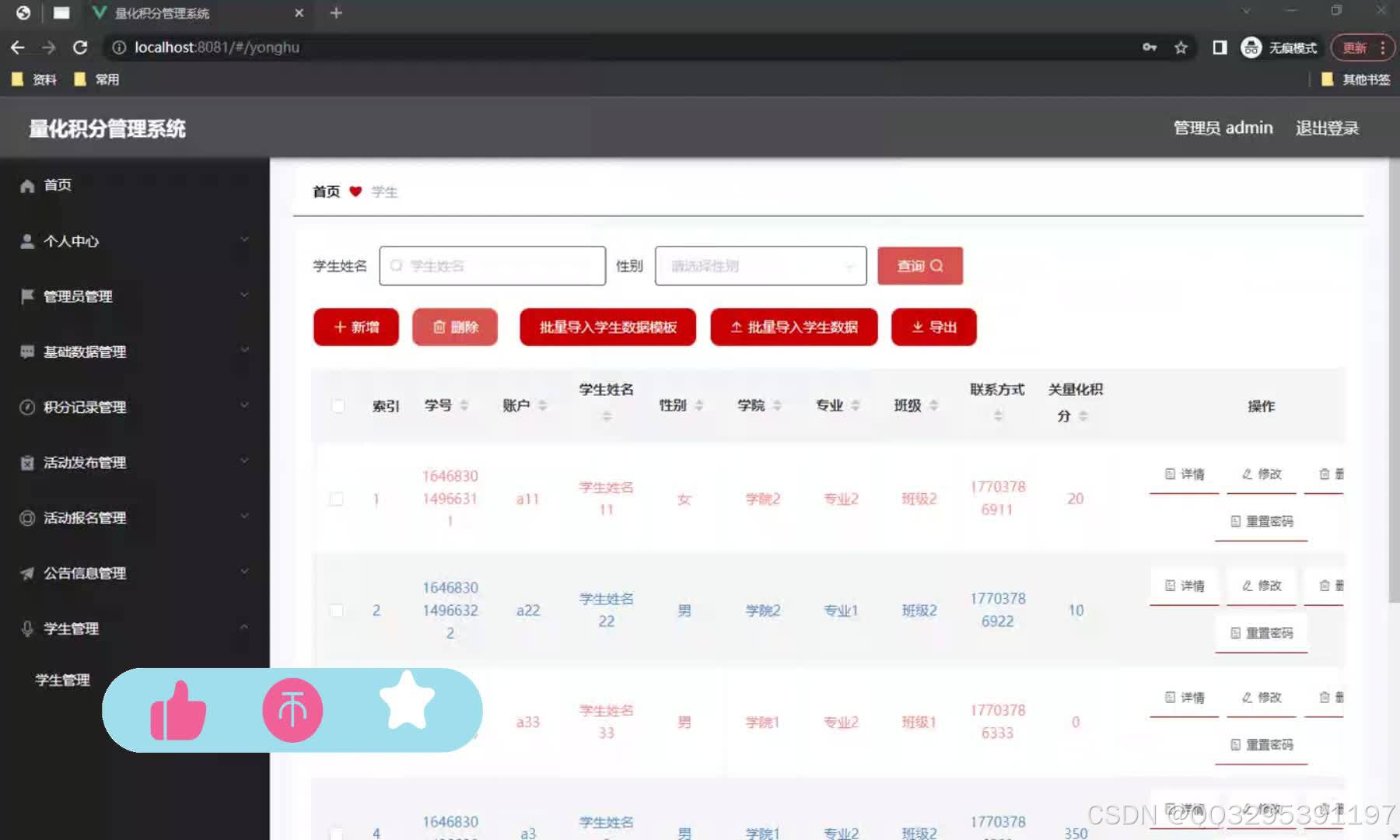Click the 新增 add button
The width and height of the screenshot is (1400, 840).
point(356,327)
